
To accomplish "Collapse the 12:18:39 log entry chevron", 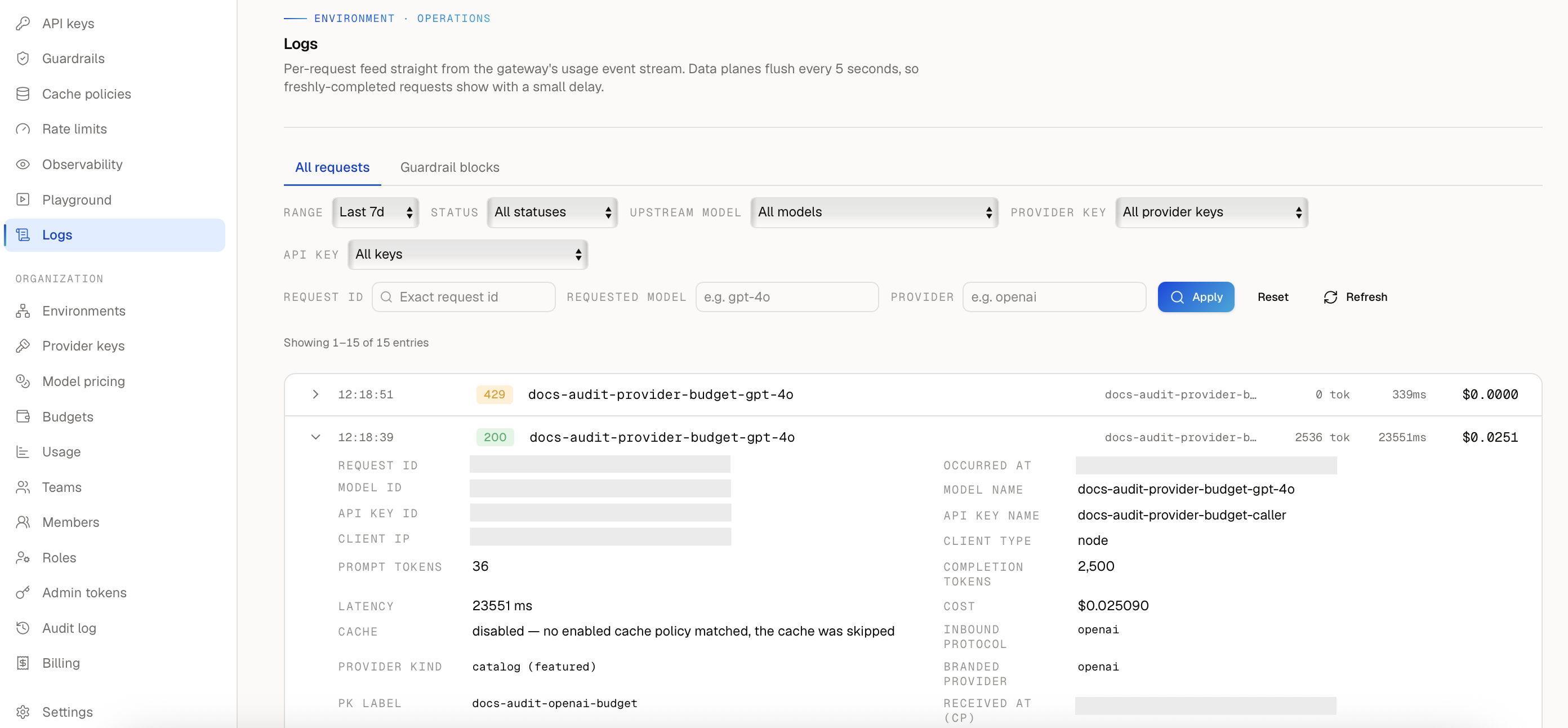I will tap(315, 437).
